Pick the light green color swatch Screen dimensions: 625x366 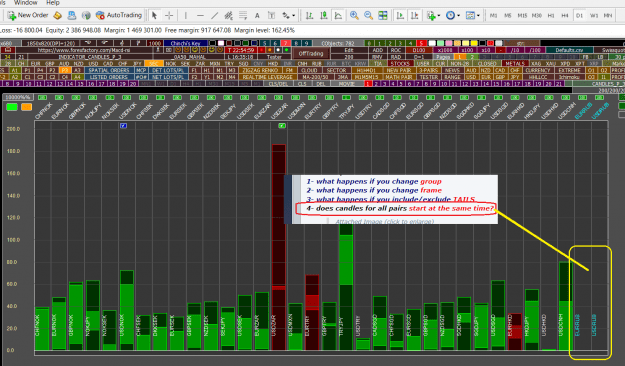(x=440, y=43)
